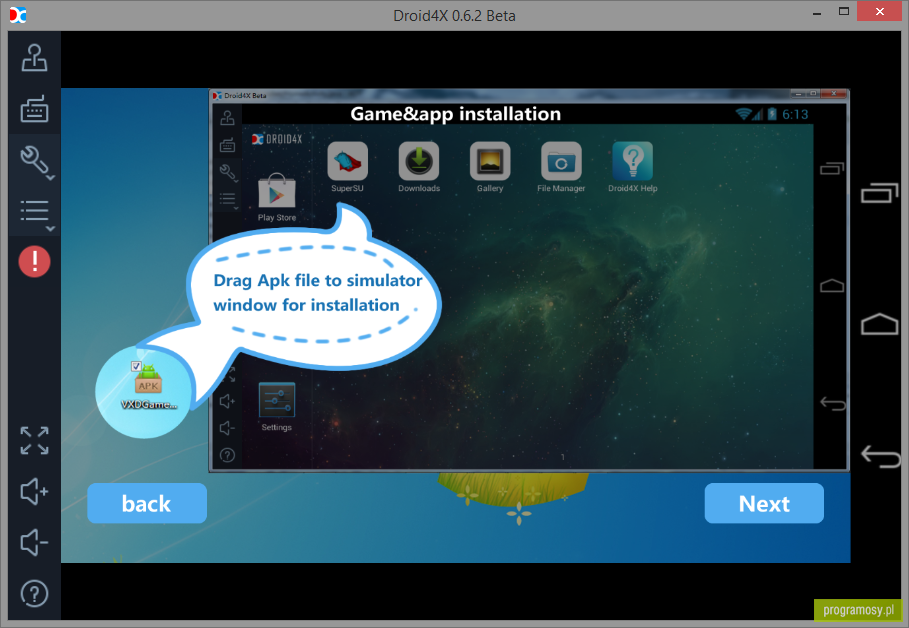Viewport: 909px width, 628px height.
Task: Increase volume with the speaker plus icon
Action: coord(34,492)
